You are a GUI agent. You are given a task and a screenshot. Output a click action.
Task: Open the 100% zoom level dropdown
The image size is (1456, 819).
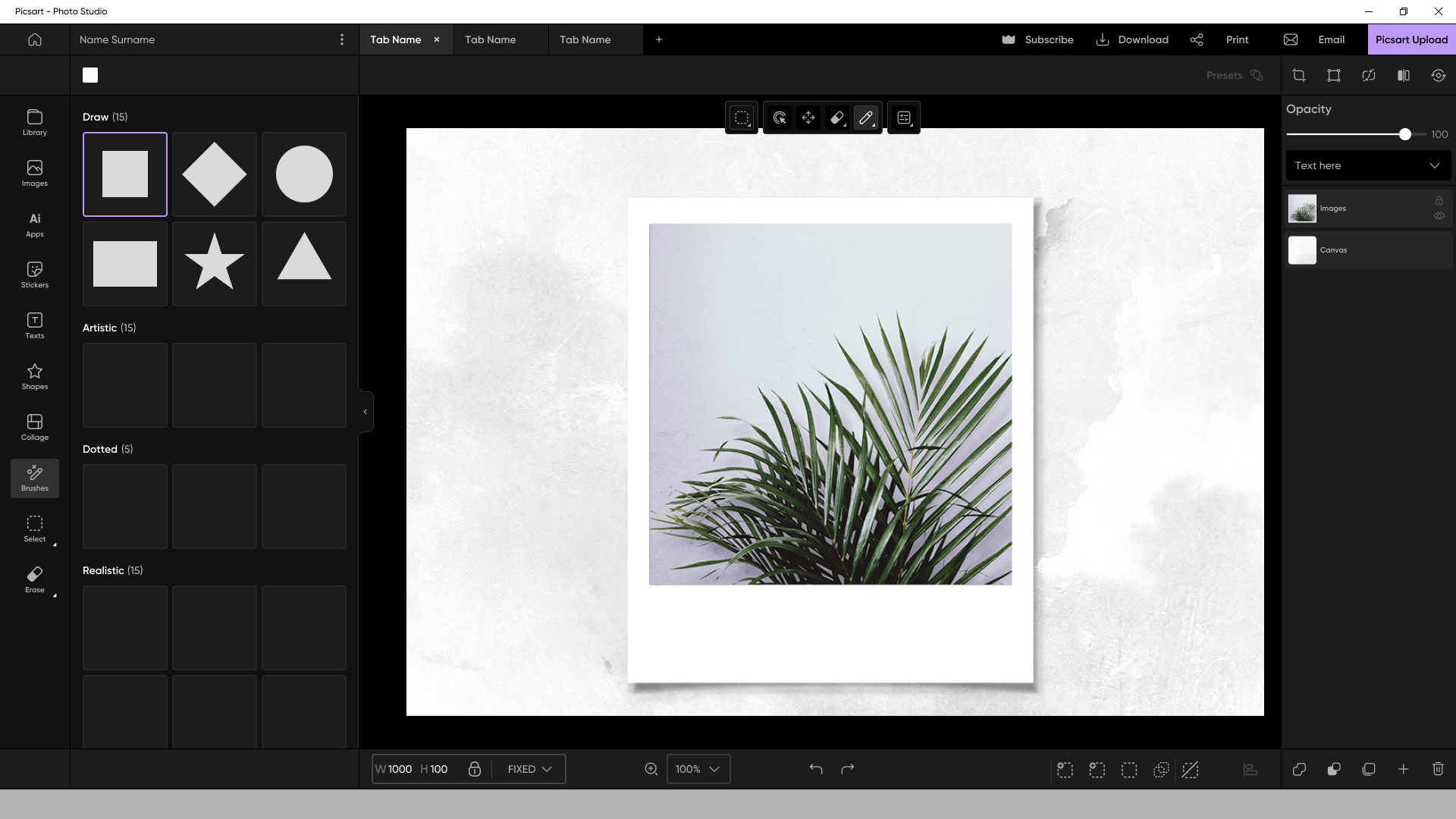[x=698, y=769]
